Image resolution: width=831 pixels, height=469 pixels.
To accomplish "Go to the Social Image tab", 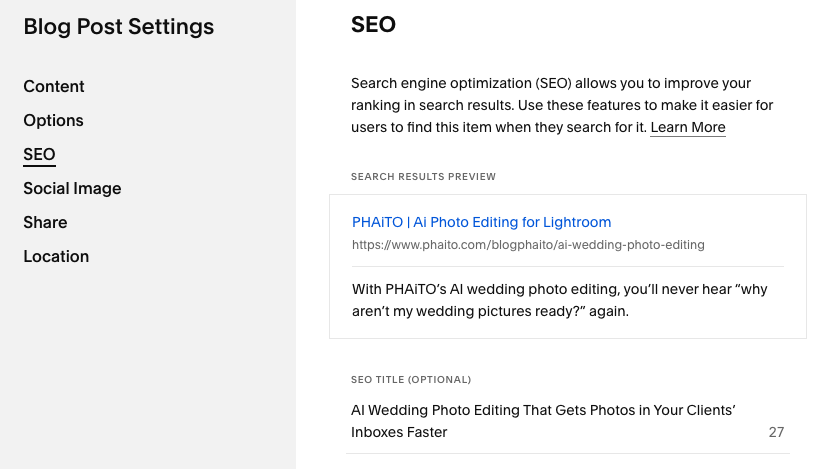I will (72, 189).
